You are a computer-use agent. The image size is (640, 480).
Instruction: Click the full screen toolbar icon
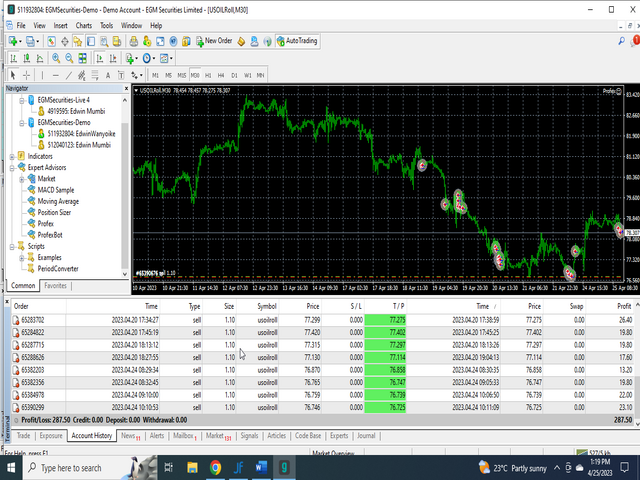pos(160,41)
